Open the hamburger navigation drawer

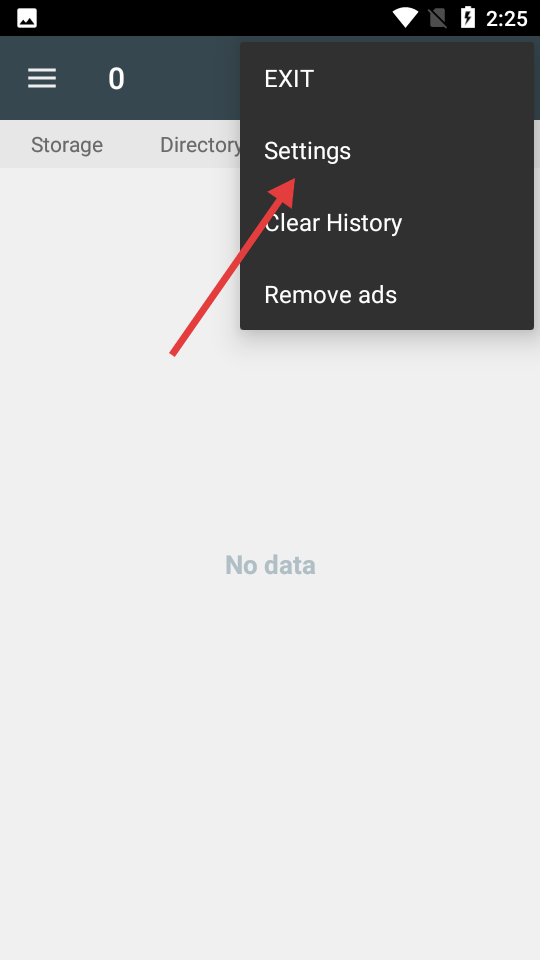[x=42, y=78]
